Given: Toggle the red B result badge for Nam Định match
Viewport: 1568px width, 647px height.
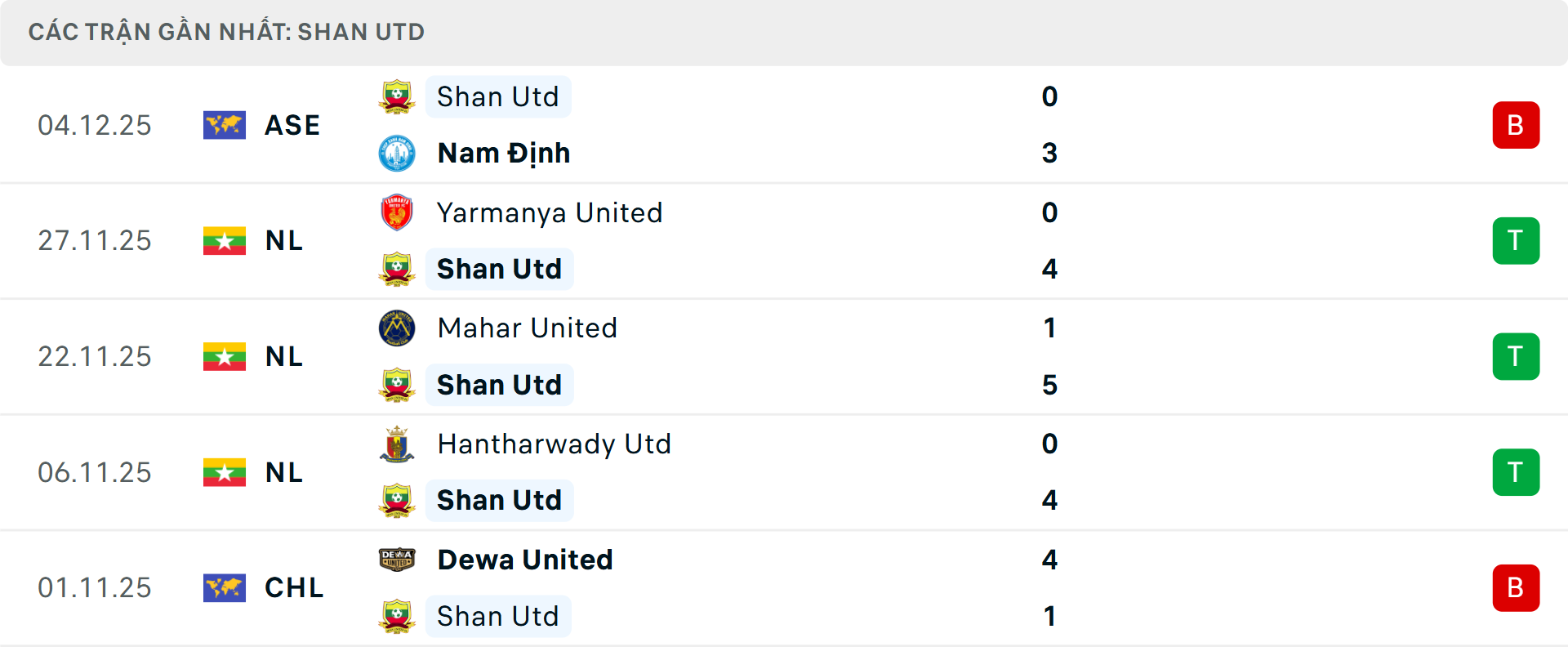Looking at the screenshot, I should (1516, 125).
